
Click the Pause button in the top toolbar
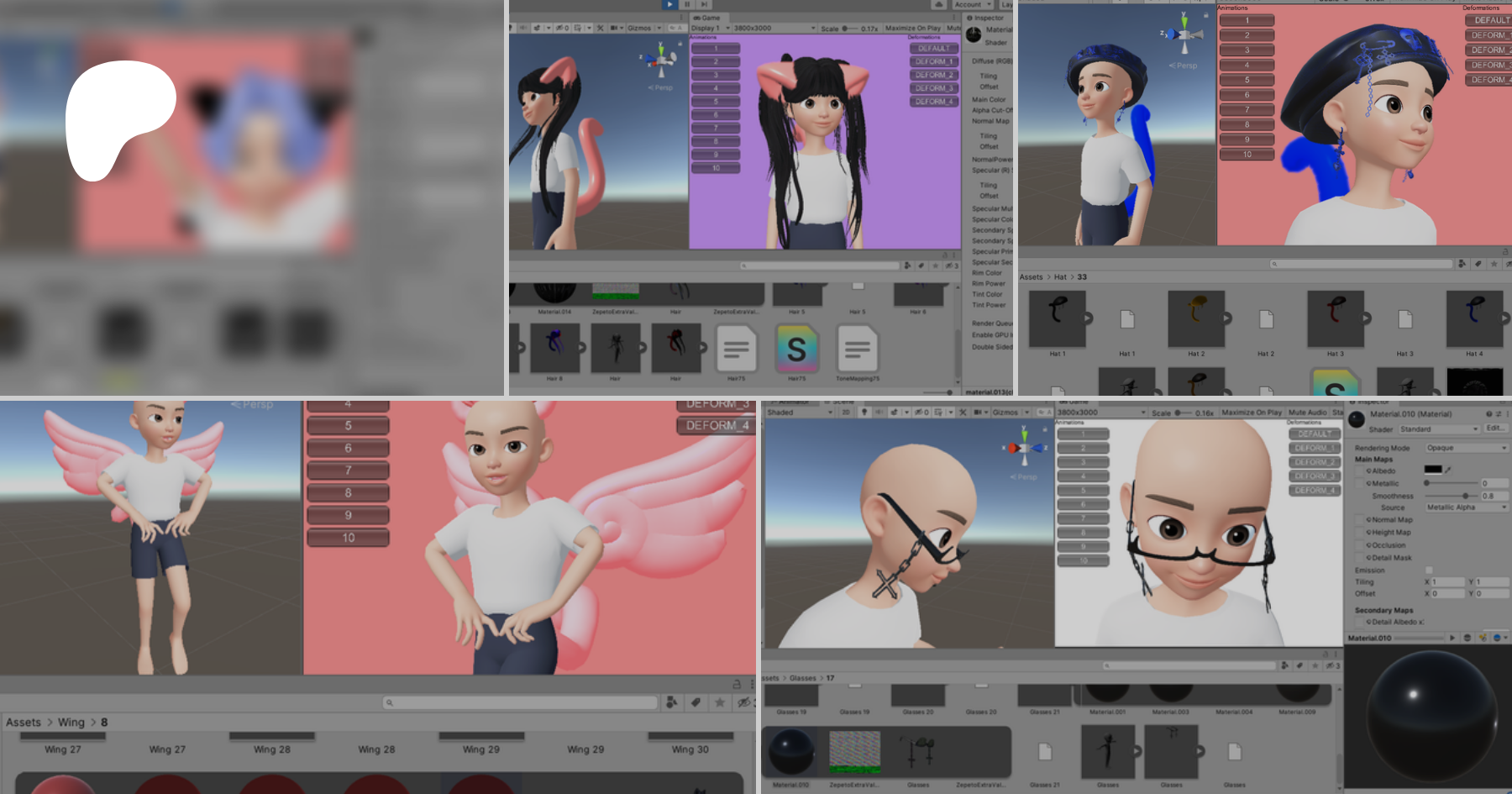pos(686,4)
